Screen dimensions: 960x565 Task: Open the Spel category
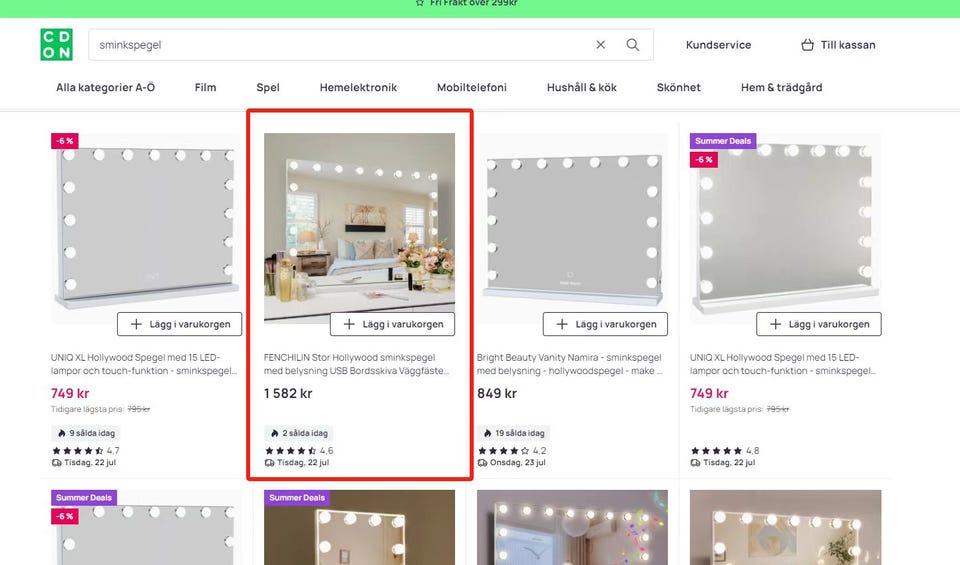(x=268, y=88)
